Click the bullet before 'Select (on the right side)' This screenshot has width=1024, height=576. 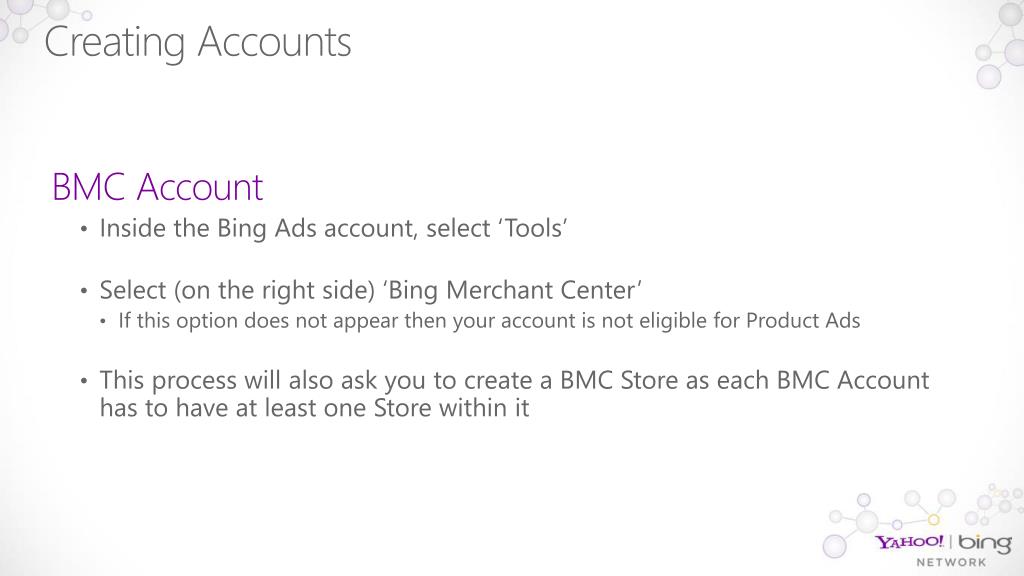[x=85, y=292]
